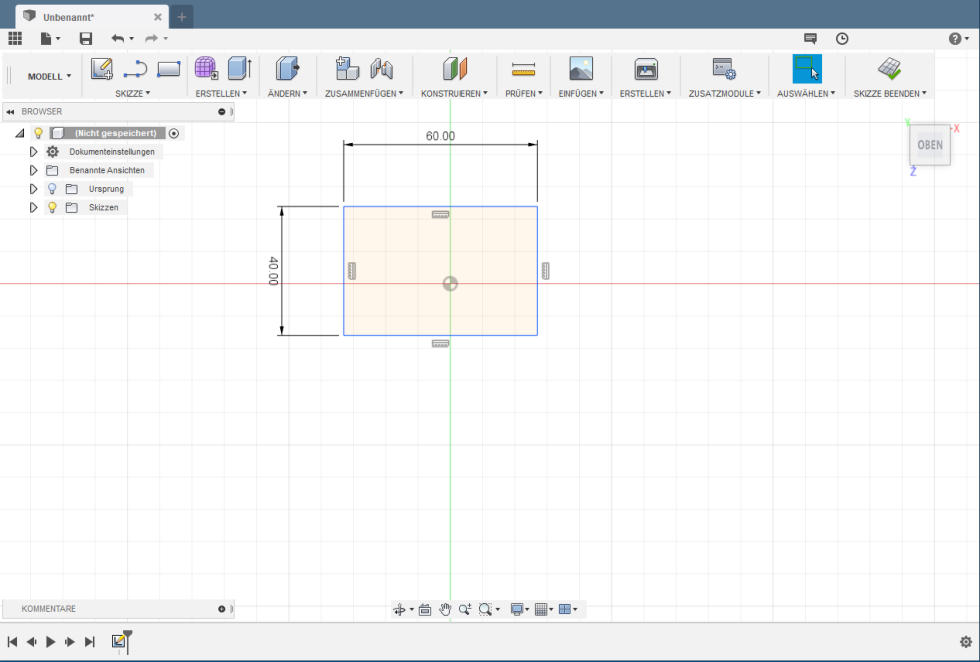Open the PRÜFEN menu
This screenshot has width=980, height=662.
click(524, 93)
